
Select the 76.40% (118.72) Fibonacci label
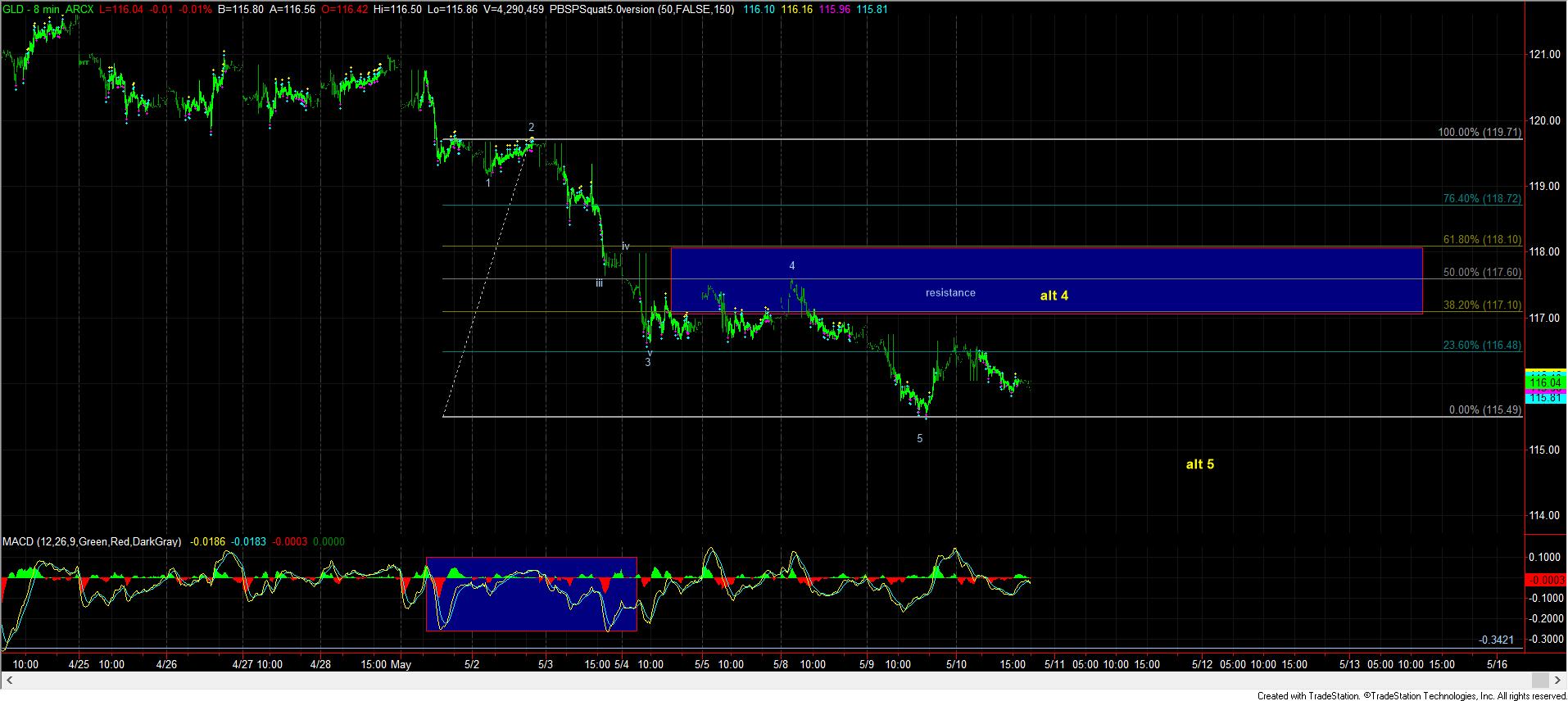(1482, 199)
